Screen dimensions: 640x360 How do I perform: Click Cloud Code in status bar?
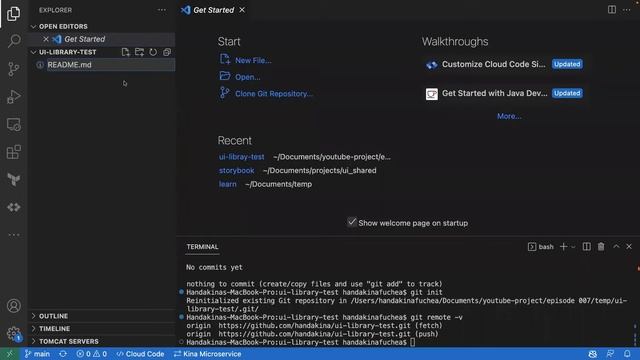click(140, 354)
